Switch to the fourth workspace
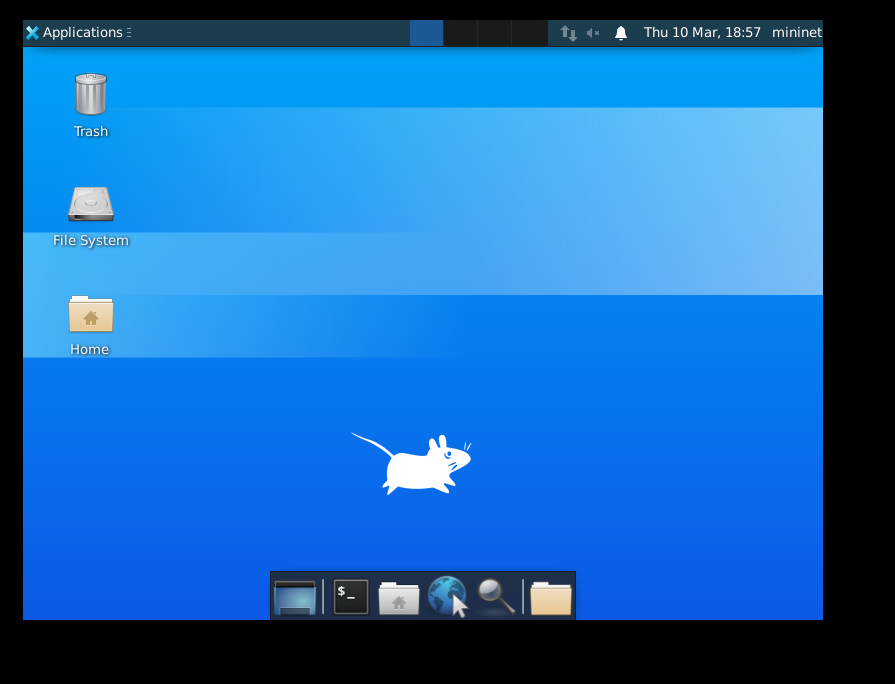This screenshot has height=684, width=895. [529, 33]
